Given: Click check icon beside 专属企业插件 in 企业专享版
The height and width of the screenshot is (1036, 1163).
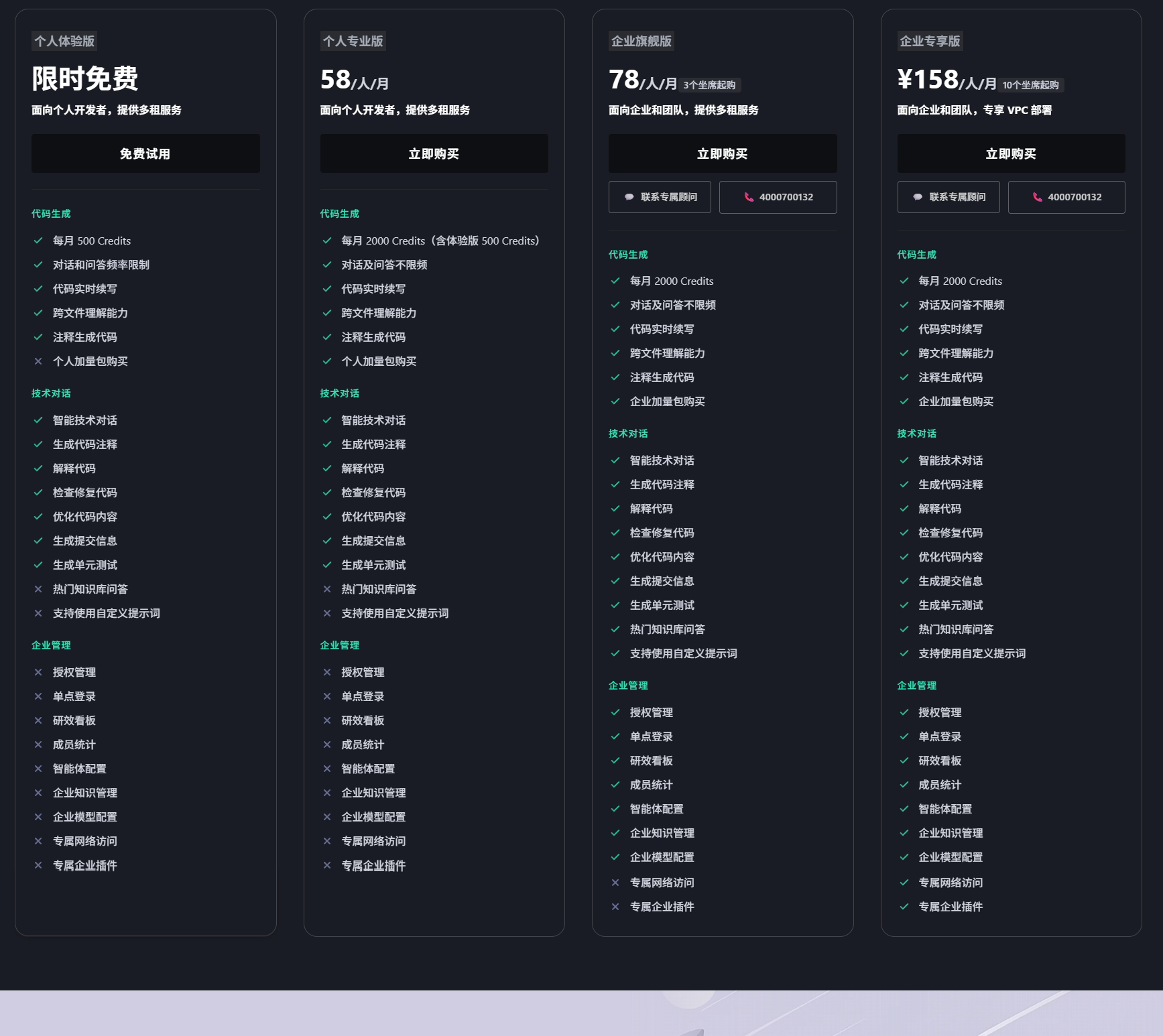Looking at the screenshot, I should (x=904, y=907).
